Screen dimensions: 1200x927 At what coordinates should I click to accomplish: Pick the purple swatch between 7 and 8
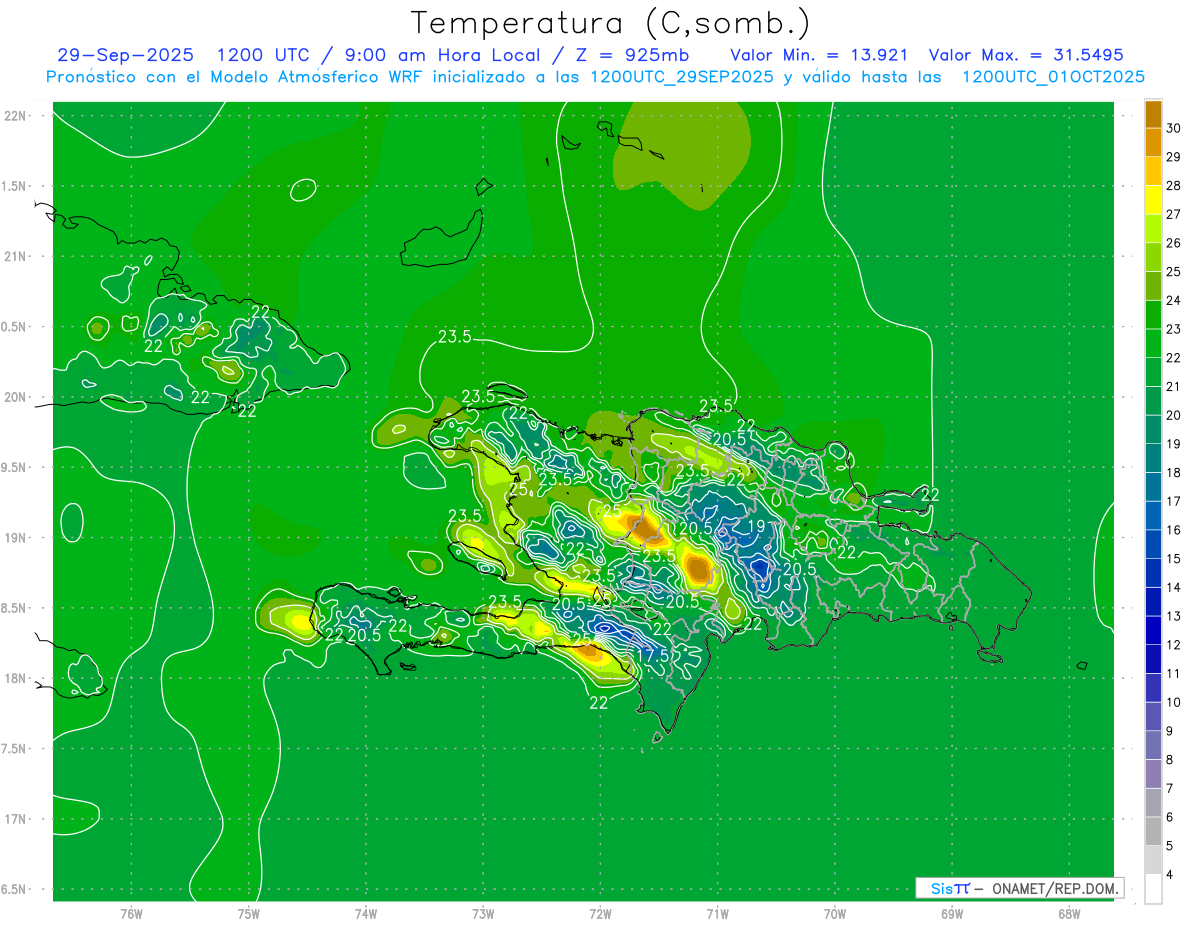pos(1153,774)
